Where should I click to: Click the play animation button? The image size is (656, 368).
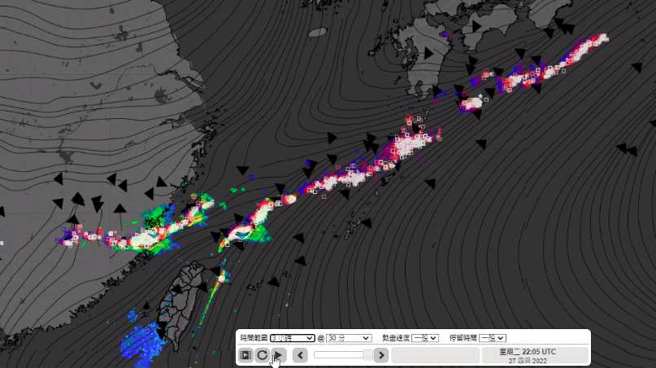(279, 355)
